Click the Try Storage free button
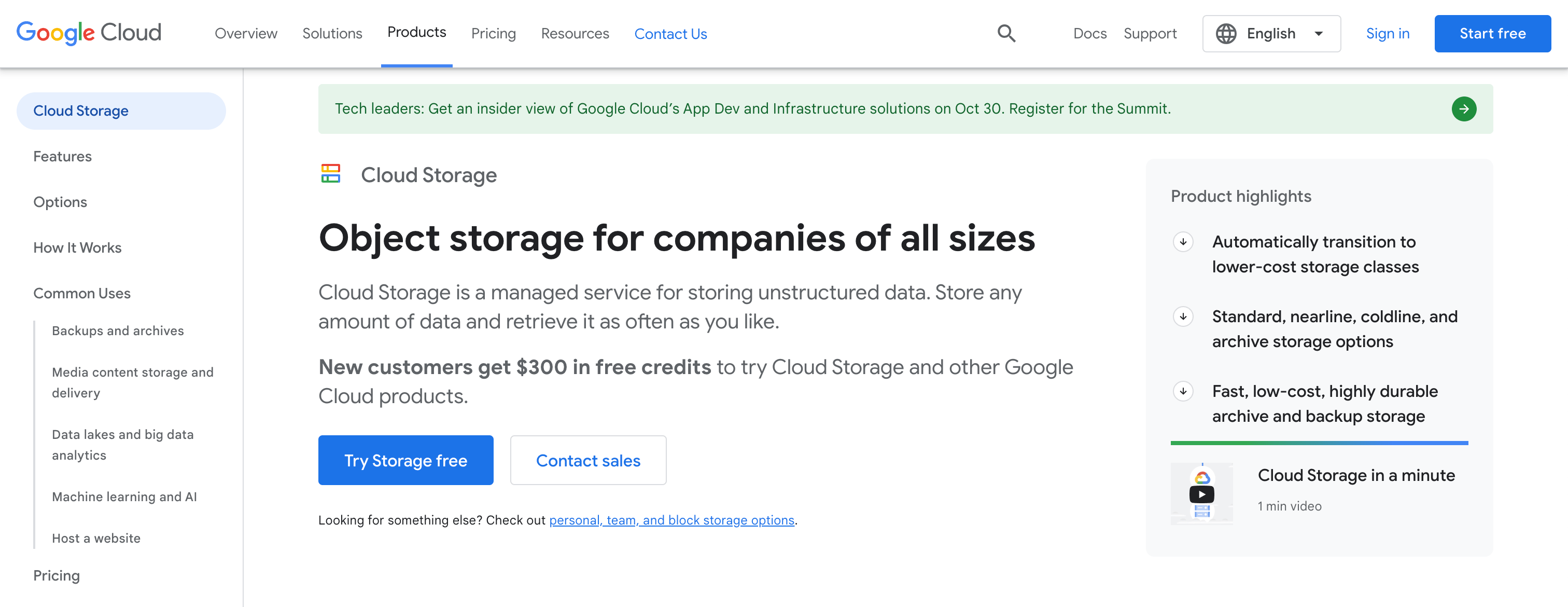Viewport: 1568px width, 607px height. 405,460
